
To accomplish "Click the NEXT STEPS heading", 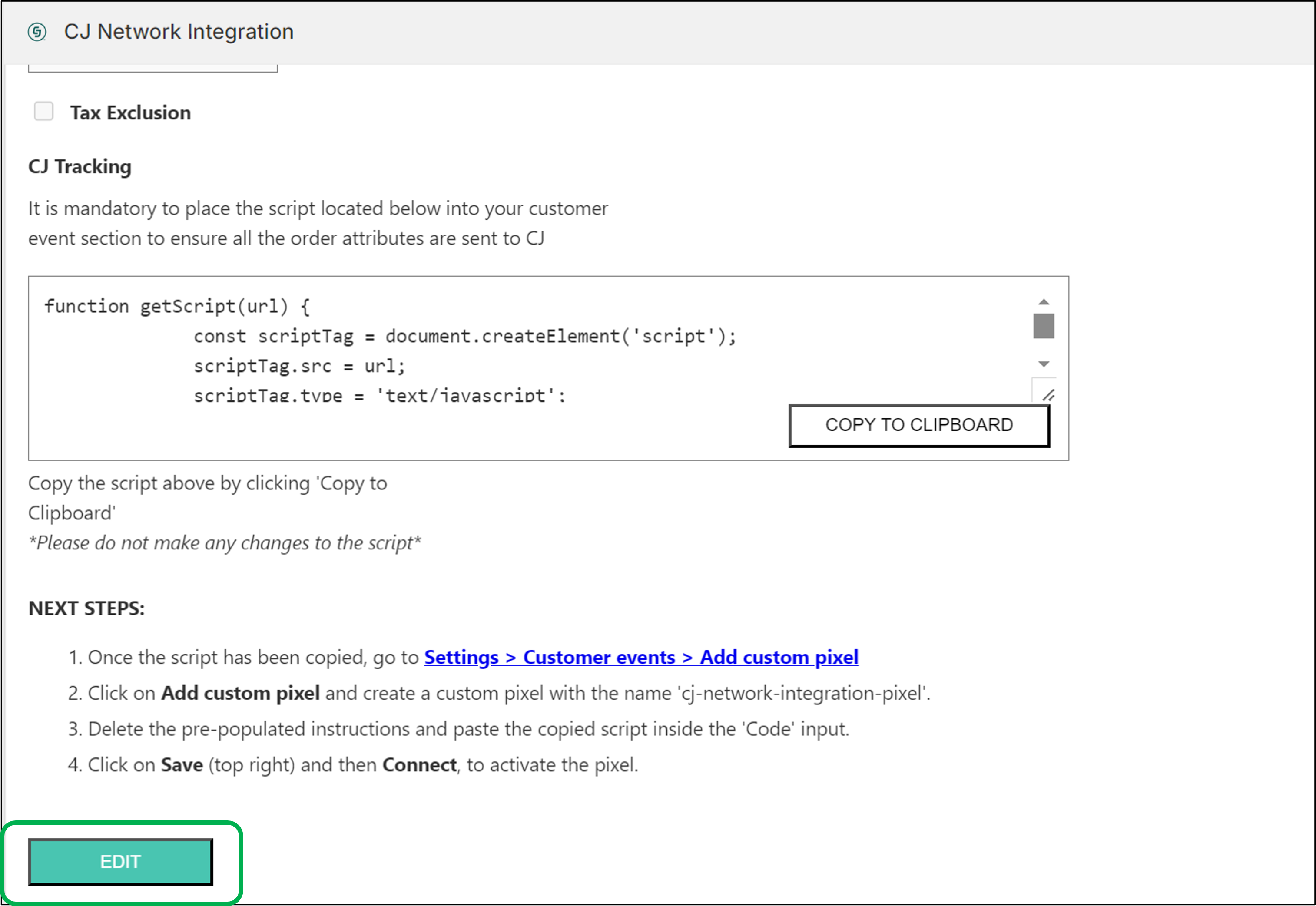I will (x=86, y=608).
